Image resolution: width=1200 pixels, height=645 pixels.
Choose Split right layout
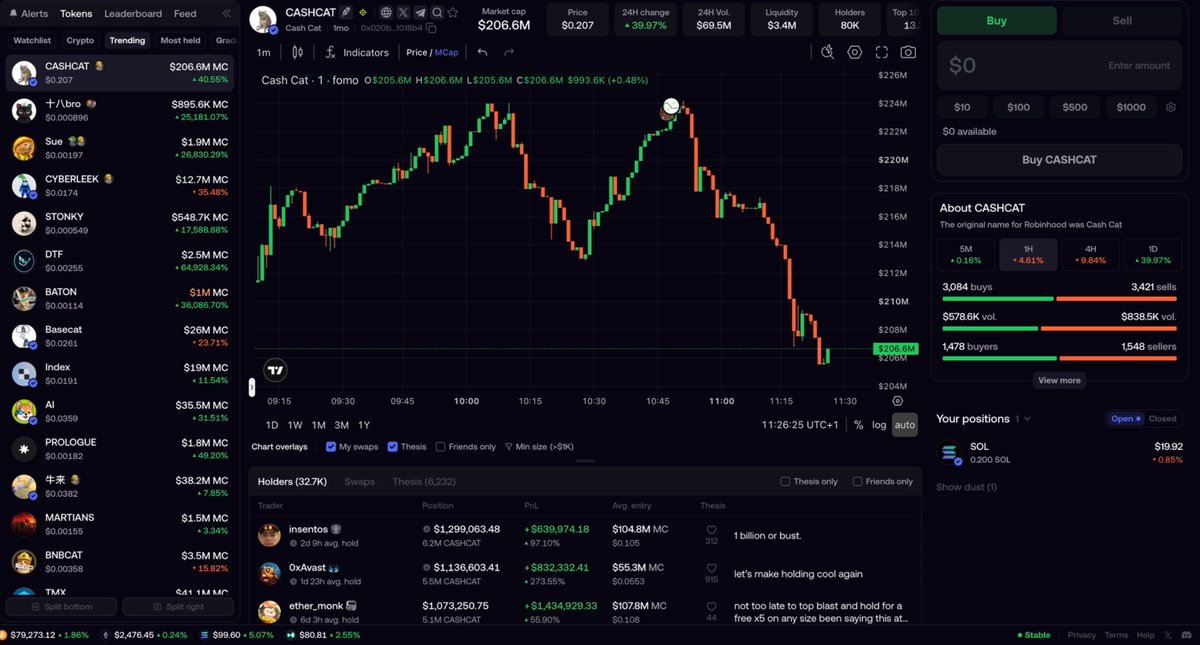(179, 607)
